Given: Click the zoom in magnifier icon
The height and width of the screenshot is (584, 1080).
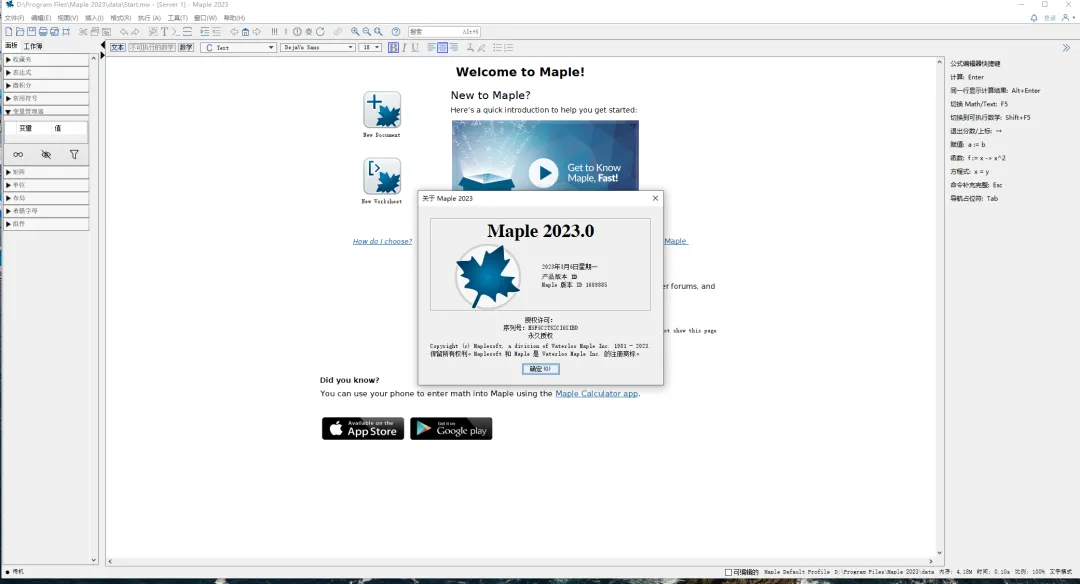Looking at the screenshot, I should 355,32.
